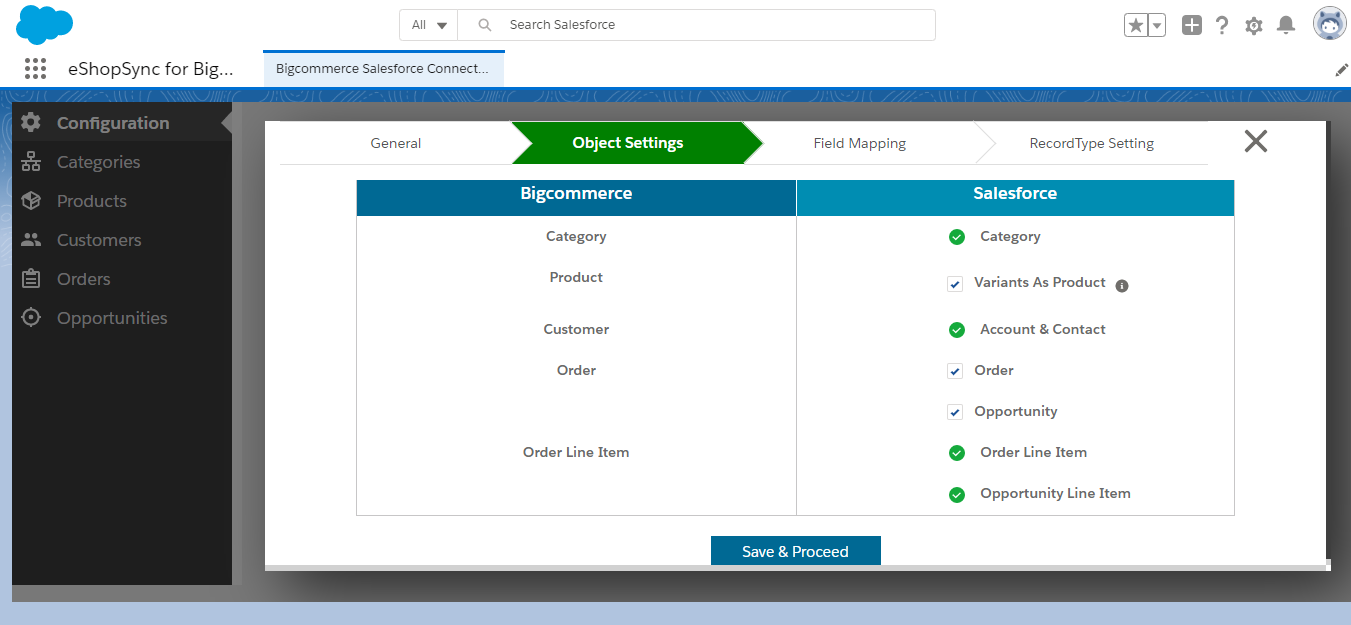Open the notifications bell

(x=1286, y=26)
